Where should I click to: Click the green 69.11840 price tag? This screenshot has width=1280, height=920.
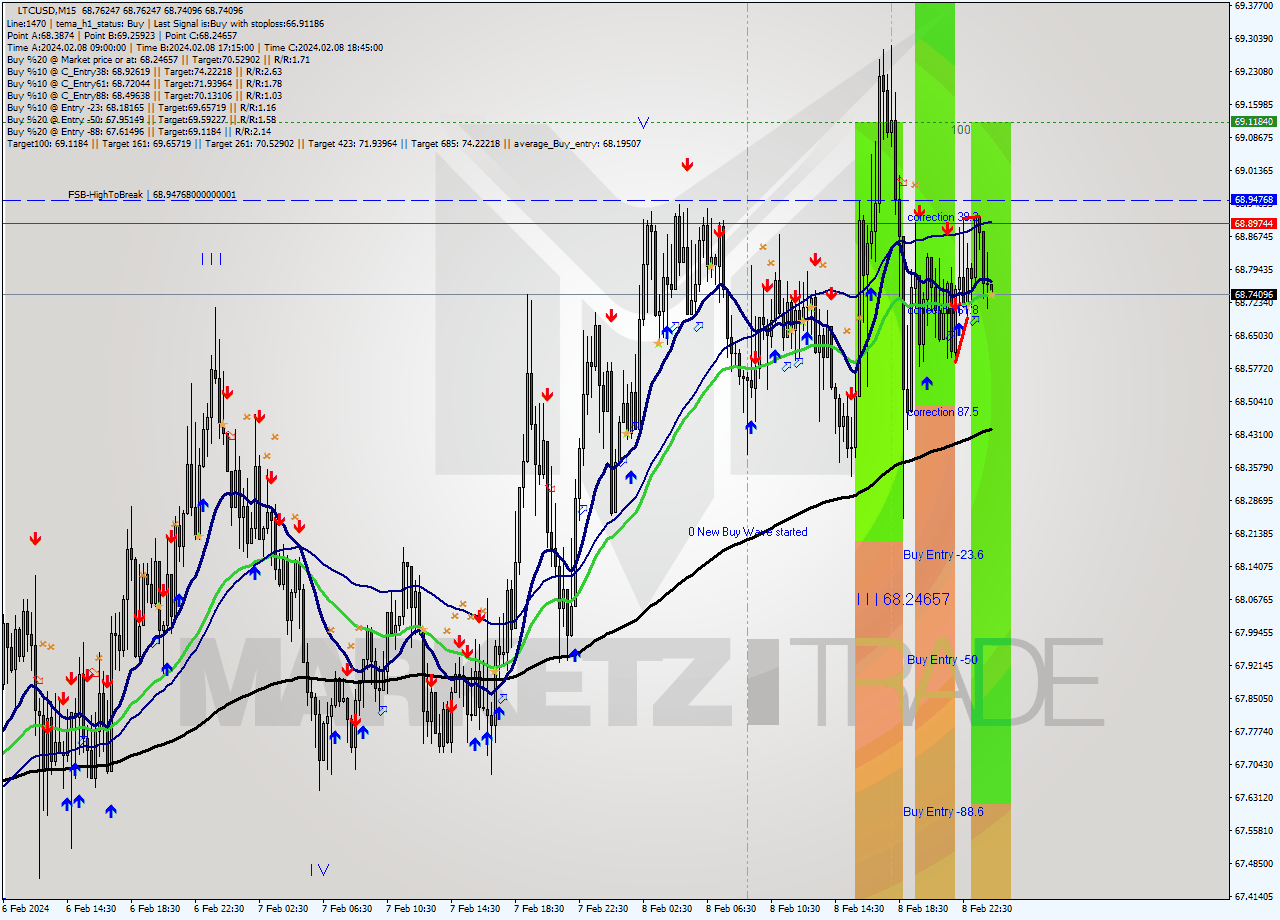point(1253,122)
